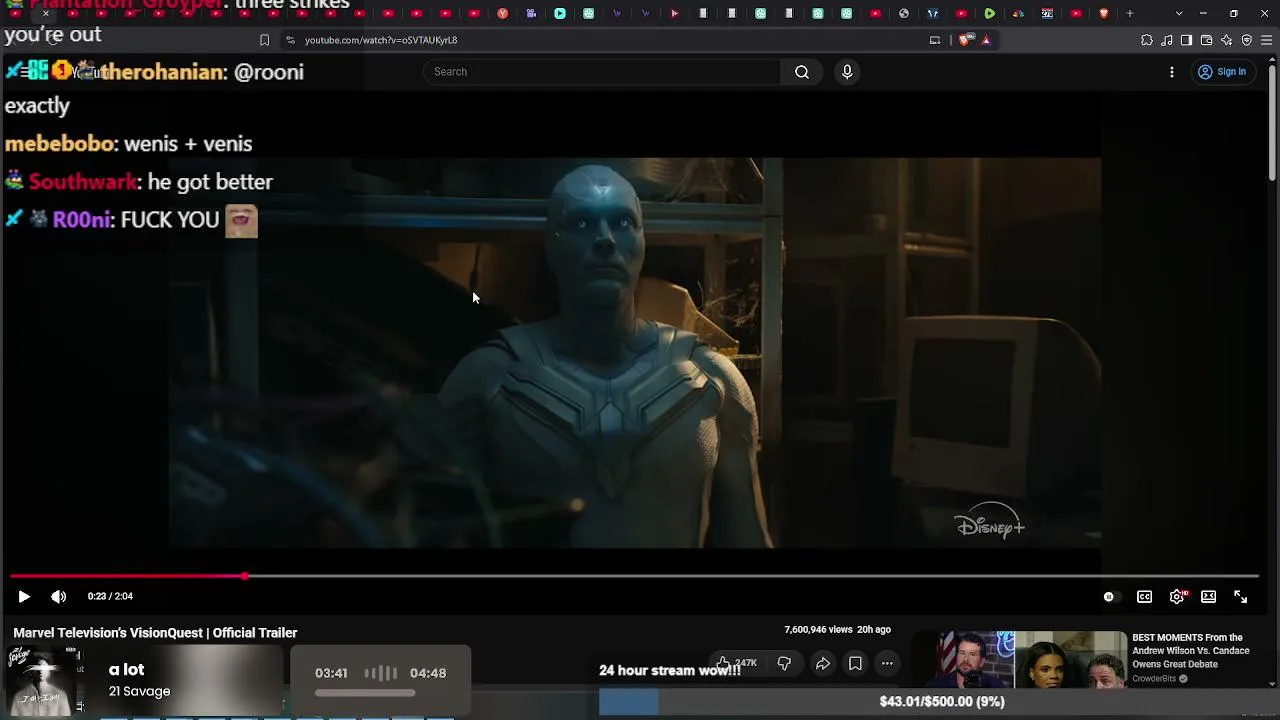This screenshot has height=720, width=1280.
Task: Mute the video with the speaker icon
Action: click(59, 597)
